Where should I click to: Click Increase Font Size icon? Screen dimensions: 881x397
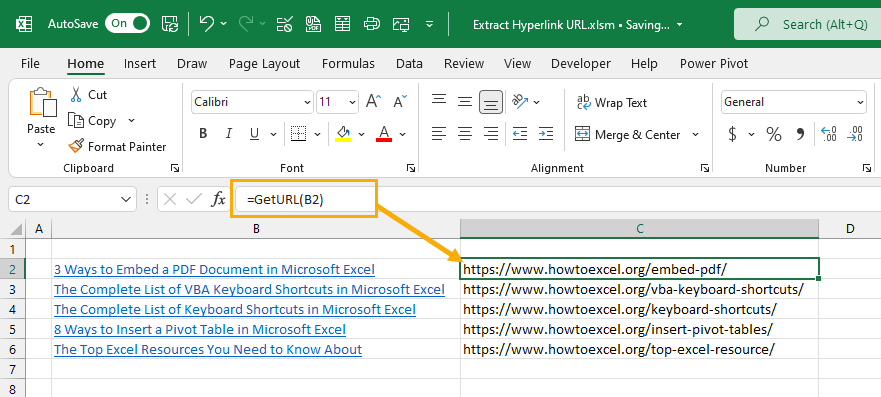[x=374, y=102]
